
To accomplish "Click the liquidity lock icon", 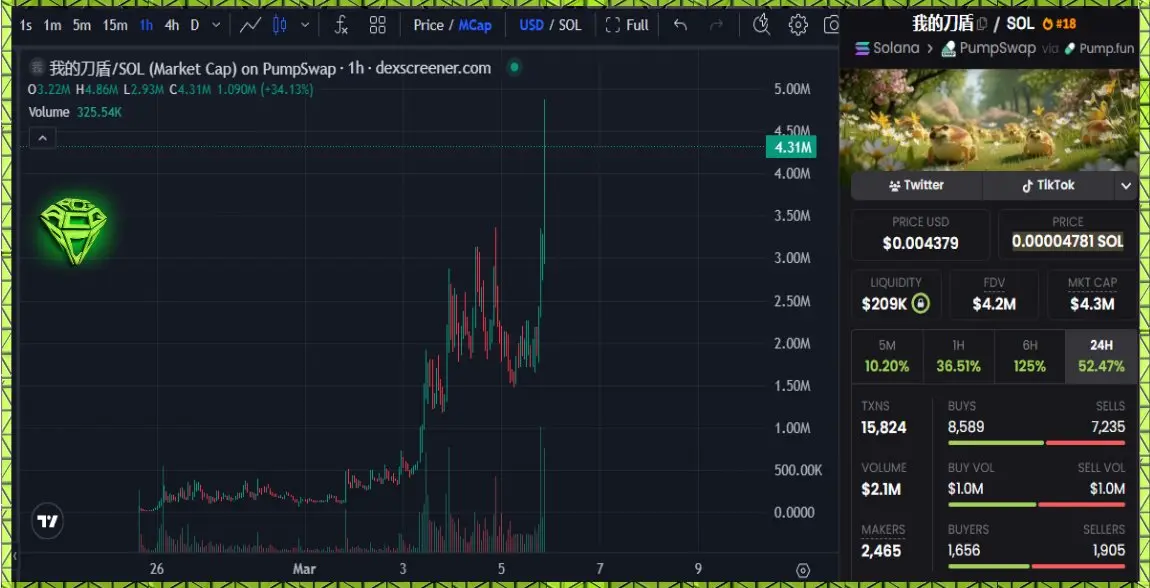I will (x=920, y=303).
